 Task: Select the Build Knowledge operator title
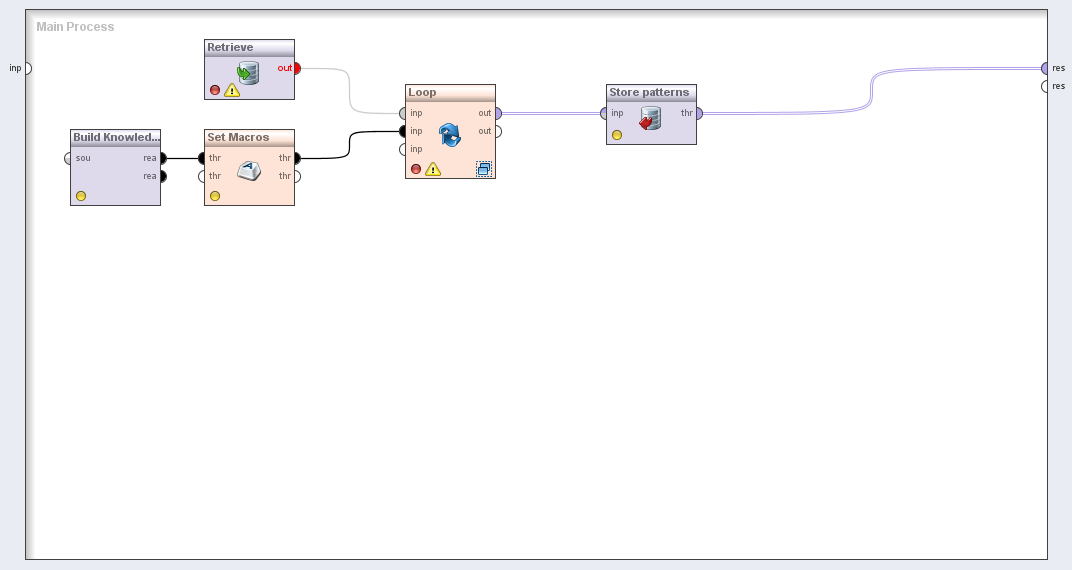coord(115,137)
